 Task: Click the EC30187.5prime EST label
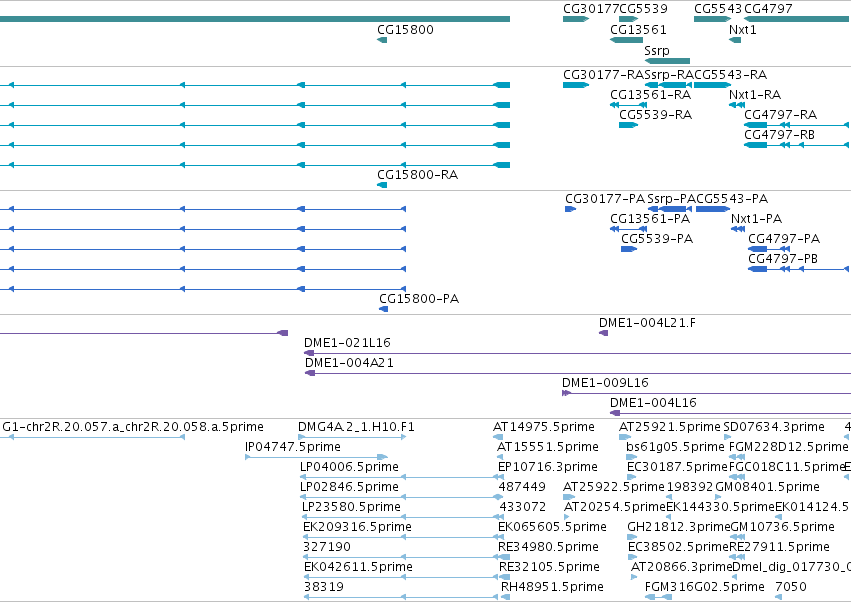point(677,467)
